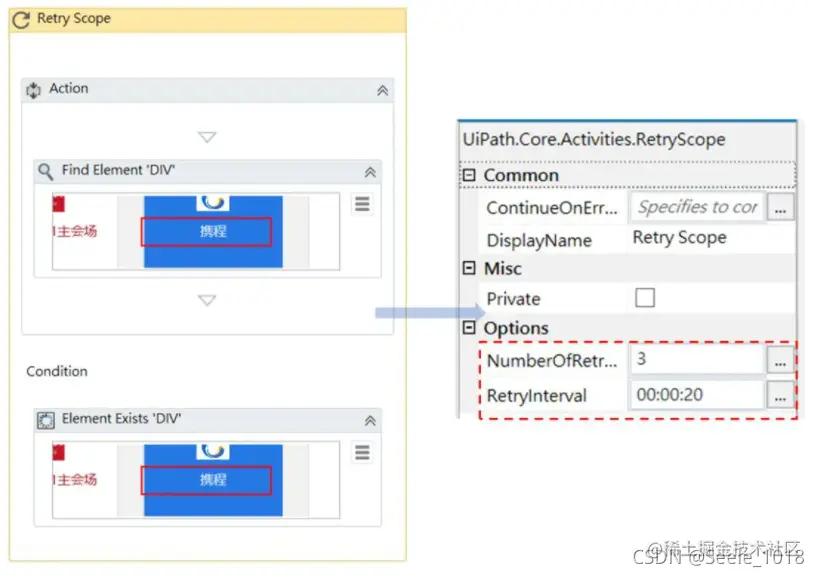Open the Element Exists hamburger options menu
The image size is (819, 577).
pos(362,452)
